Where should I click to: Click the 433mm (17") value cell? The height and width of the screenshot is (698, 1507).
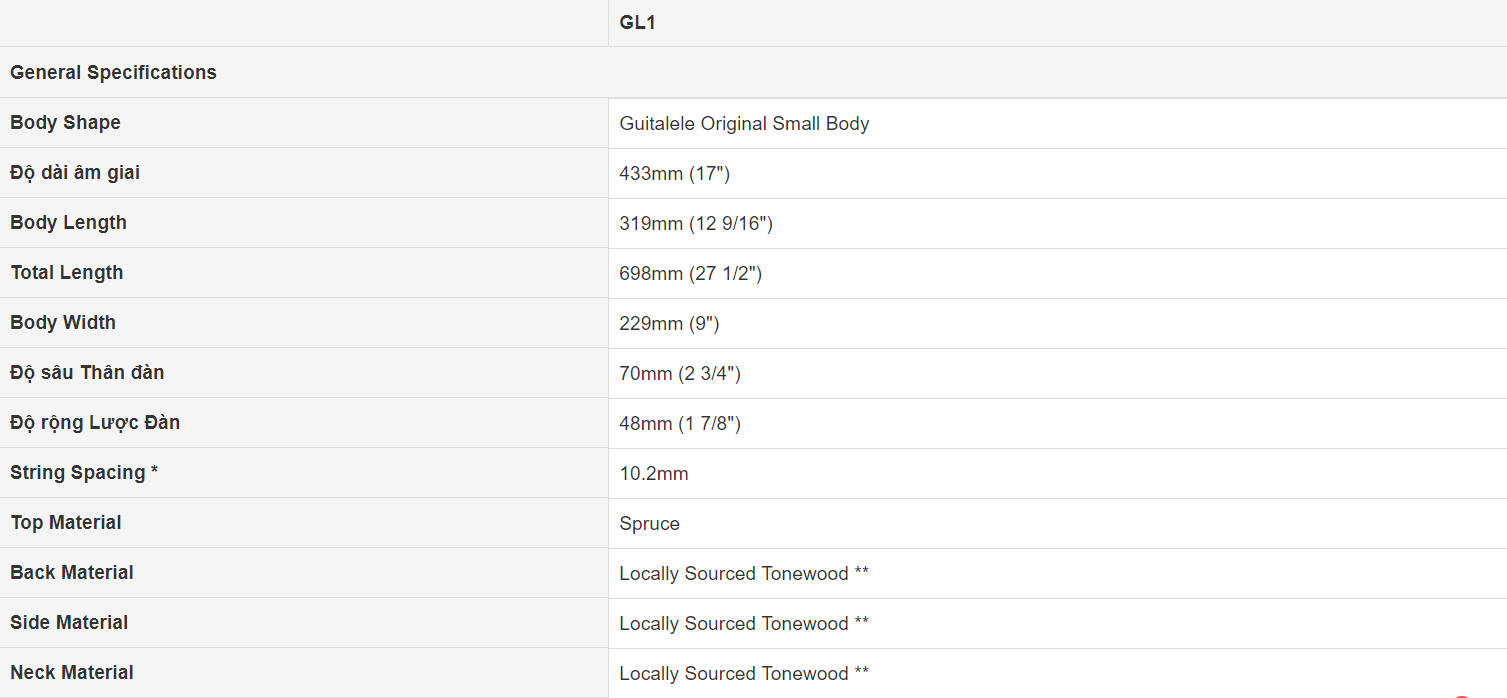click(x=675, y=174)
